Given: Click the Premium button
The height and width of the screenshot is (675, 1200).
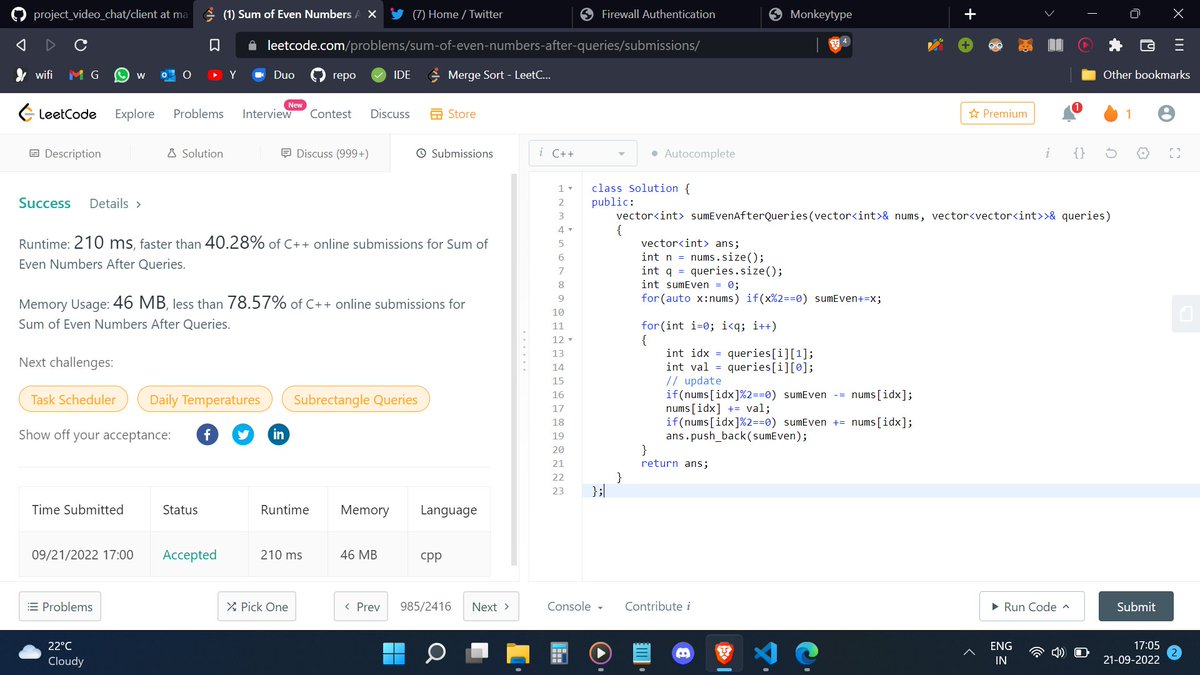Looking at the screenshot, I should coord(997,114).
